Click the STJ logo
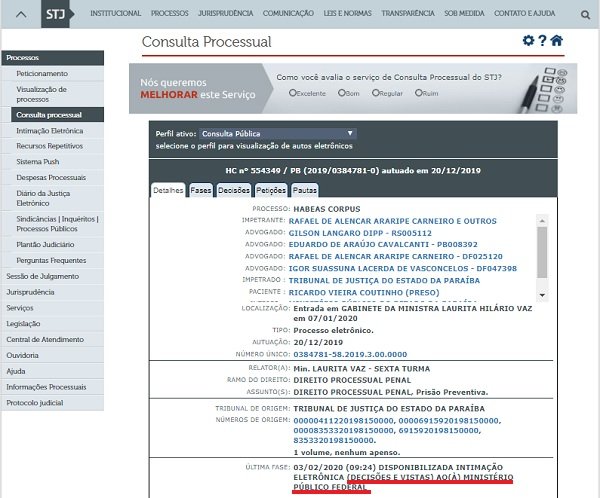Viewport: 600px width, 498px height. pyautogui.click(x=59, y=16)
